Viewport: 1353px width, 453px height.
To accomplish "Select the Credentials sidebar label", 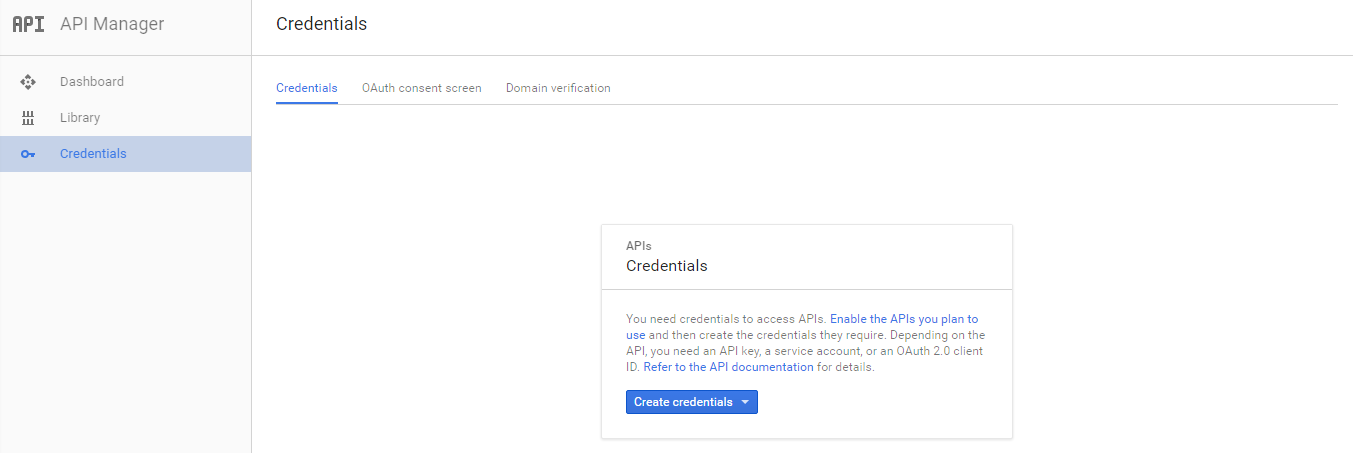I will [x=93, y=154].
